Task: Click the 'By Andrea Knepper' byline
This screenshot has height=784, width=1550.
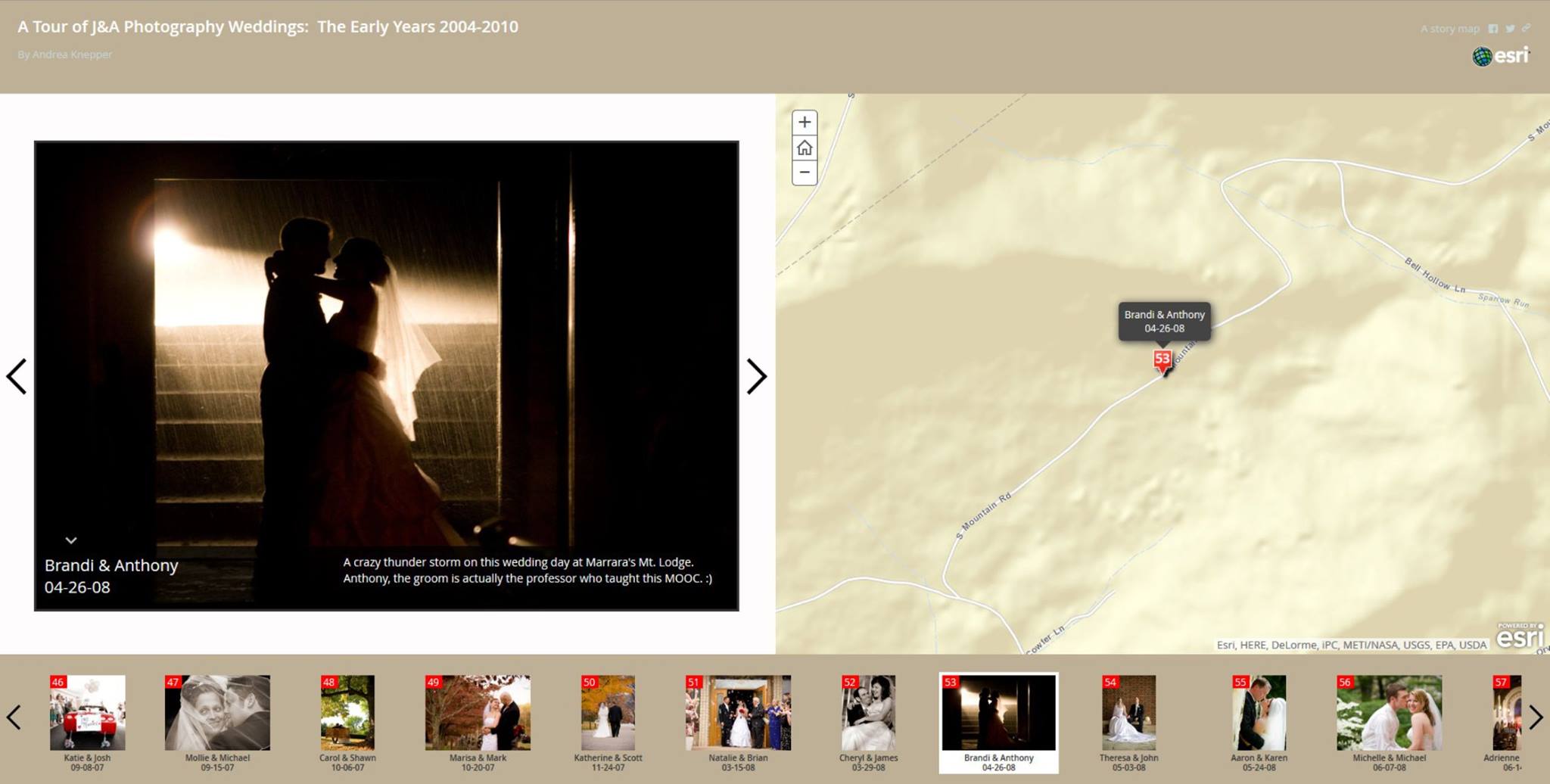Action: click(65, 54)
